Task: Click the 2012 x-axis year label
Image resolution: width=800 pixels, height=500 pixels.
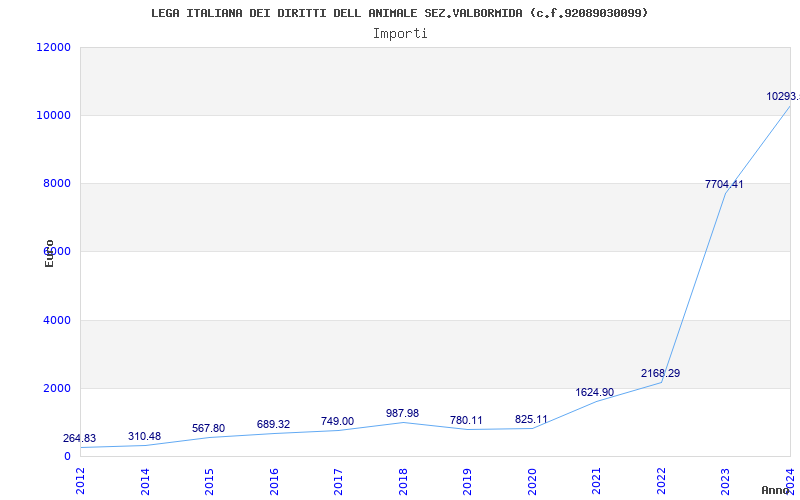Action: pos(80,481)
